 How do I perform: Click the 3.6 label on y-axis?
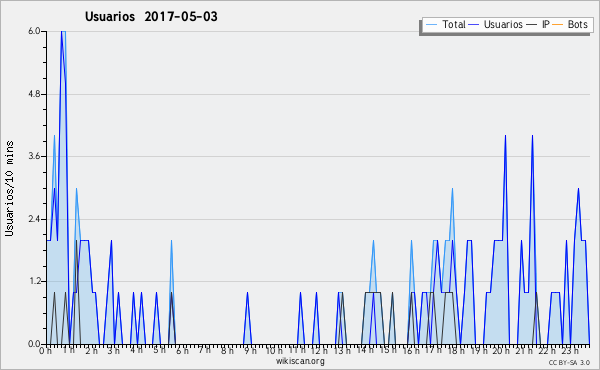tap(34, 156)
